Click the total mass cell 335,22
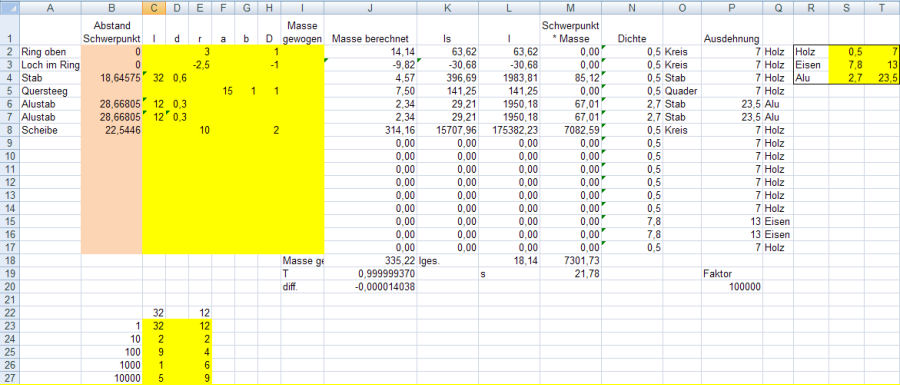Image resolution: width=900 pixels, height=385 pixels. (x=370, y=261)
